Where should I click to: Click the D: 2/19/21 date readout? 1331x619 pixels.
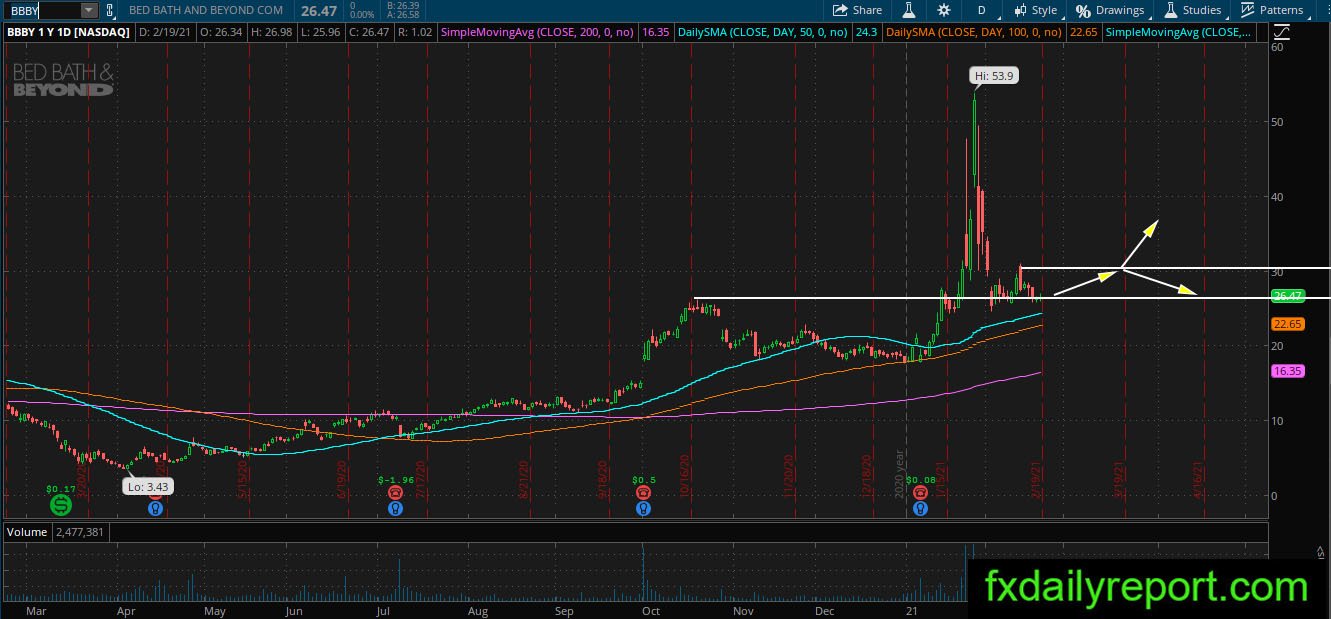[x=164, y=32]
